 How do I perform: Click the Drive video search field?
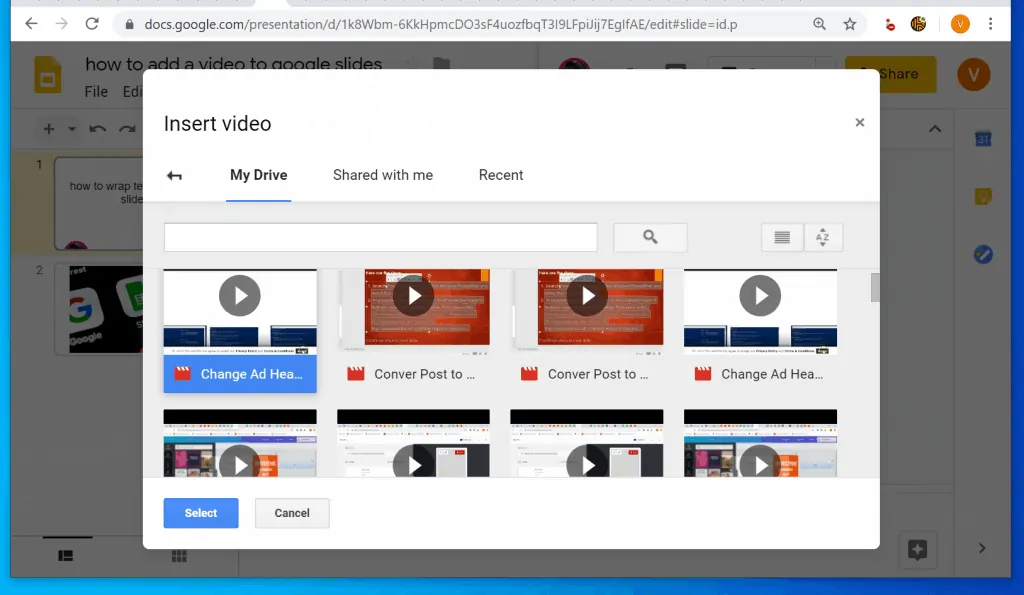click(380, 237)
